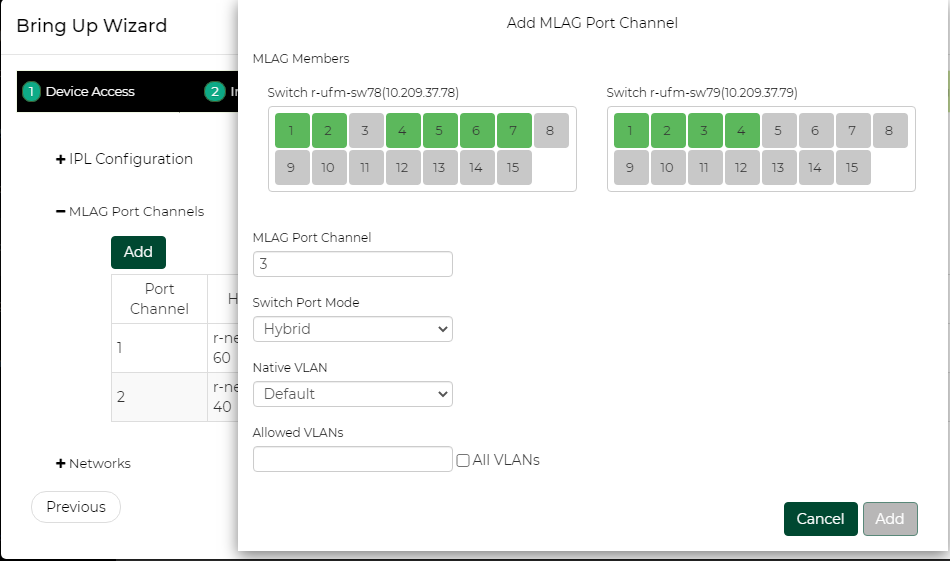This screenshot has height=561, width=950.
Task: Deselect port 4 on switch r-ufm-sw79
Action: click(x=742, y=130)
